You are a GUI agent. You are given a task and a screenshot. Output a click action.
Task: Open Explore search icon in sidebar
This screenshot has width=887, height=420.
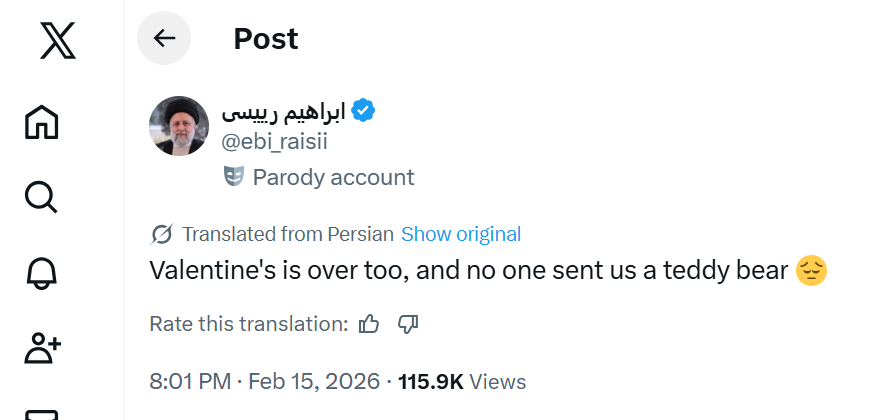[x=41, y=197]
